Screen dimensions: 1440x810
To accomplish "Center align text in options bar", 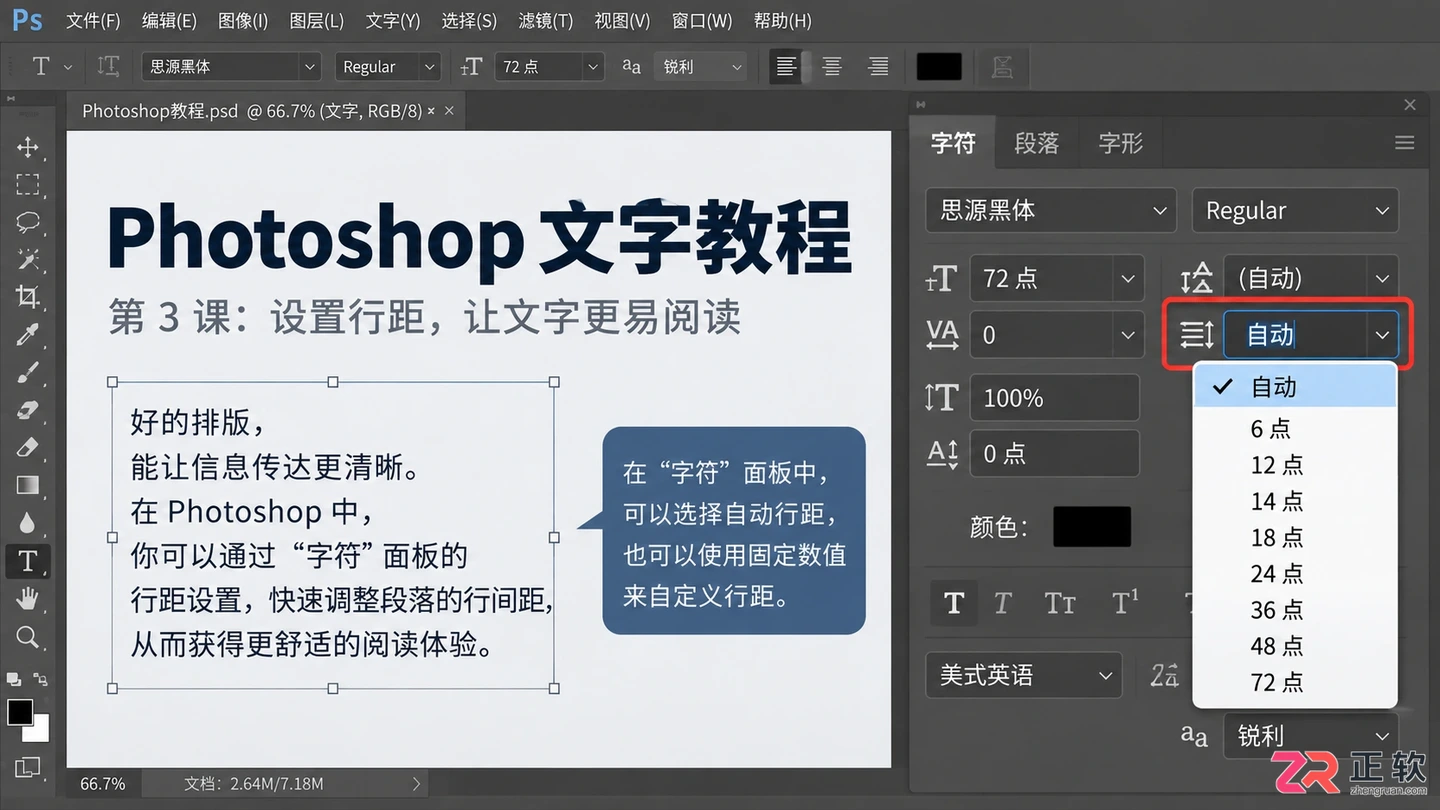I will [x=832, y=67].
